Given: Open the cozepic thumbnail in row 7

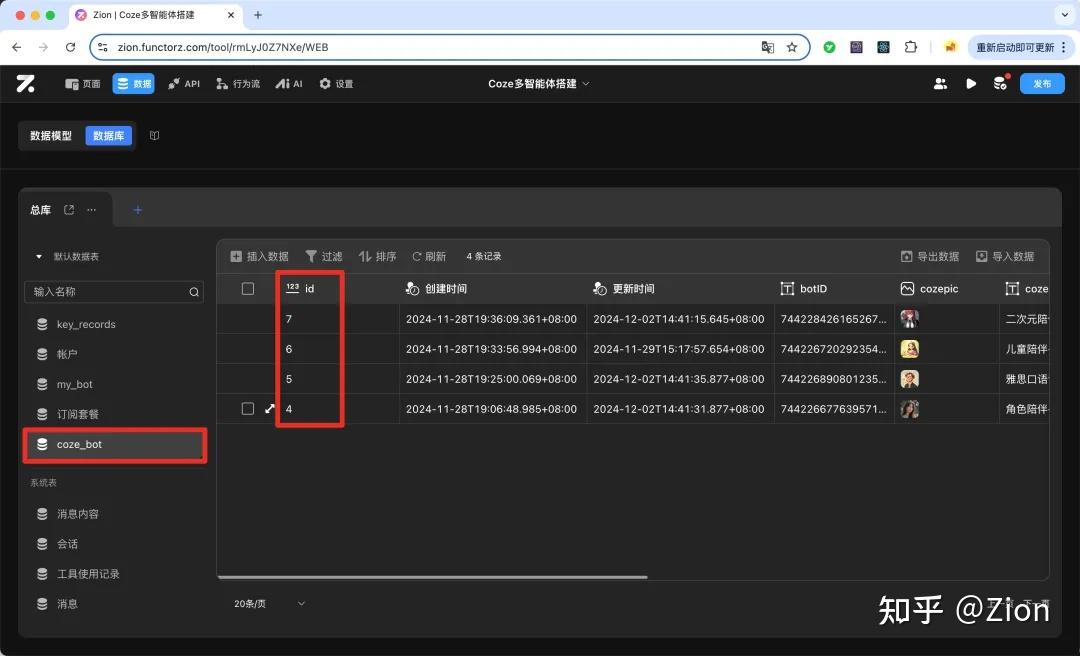Looking at the screenshot, I should pos(910,318).
